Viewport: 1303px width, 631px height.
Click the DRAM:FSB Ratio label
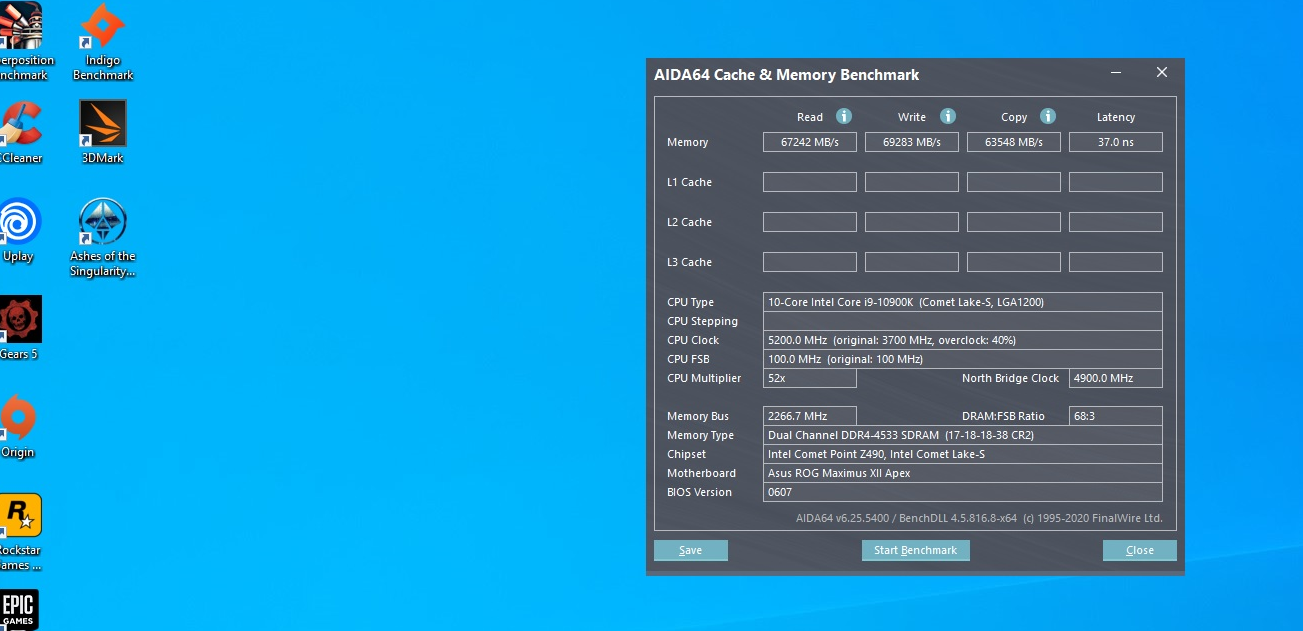[1003, 416]
